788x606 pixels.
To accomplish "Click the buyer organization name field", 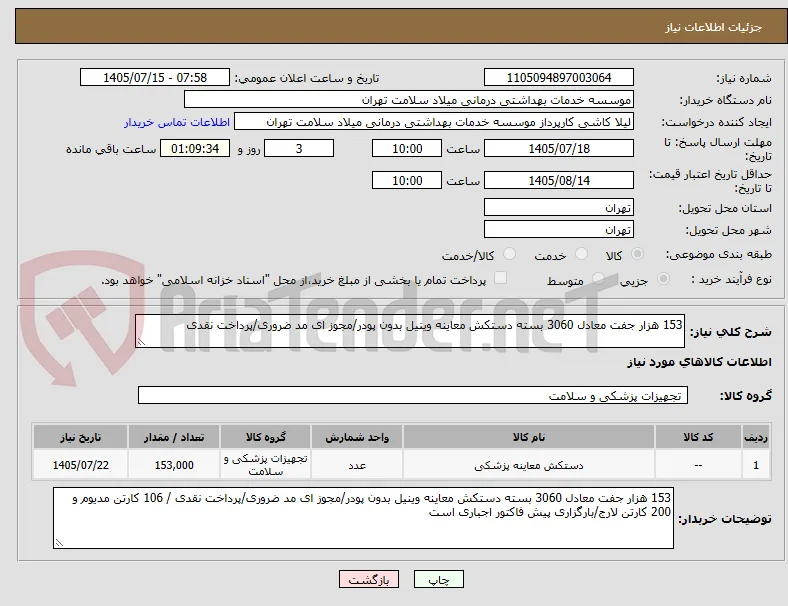I will point(409,99).
